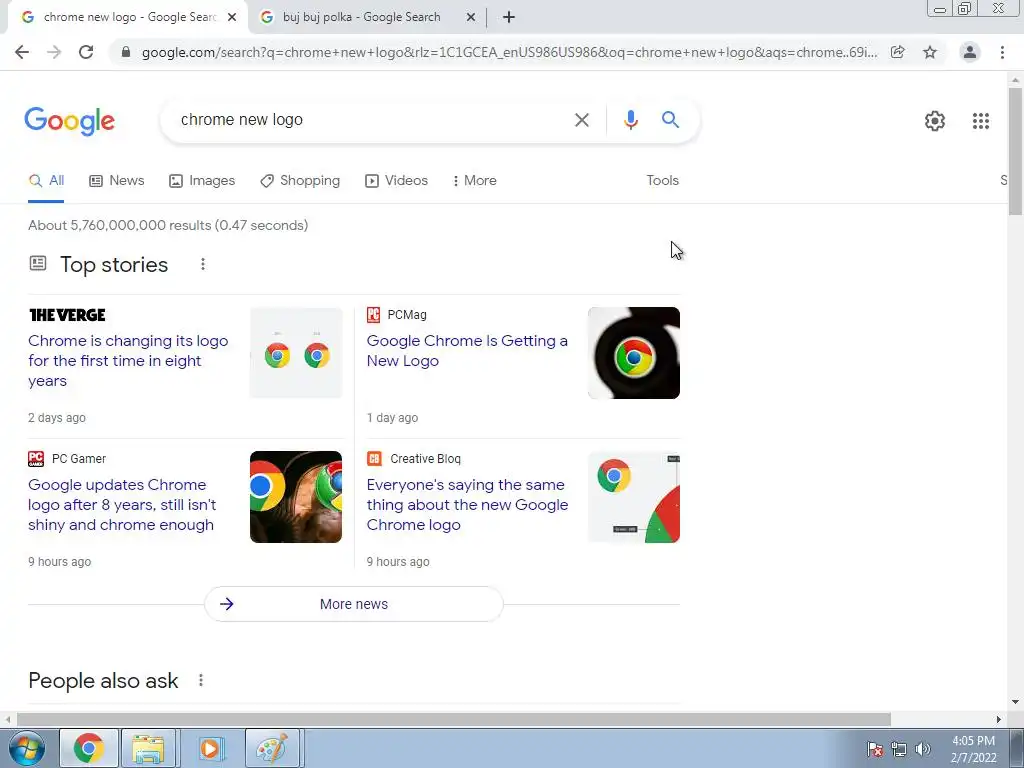Open PC Gamer Chrome logo article
1024x768 pixels.
pos(122,505)
